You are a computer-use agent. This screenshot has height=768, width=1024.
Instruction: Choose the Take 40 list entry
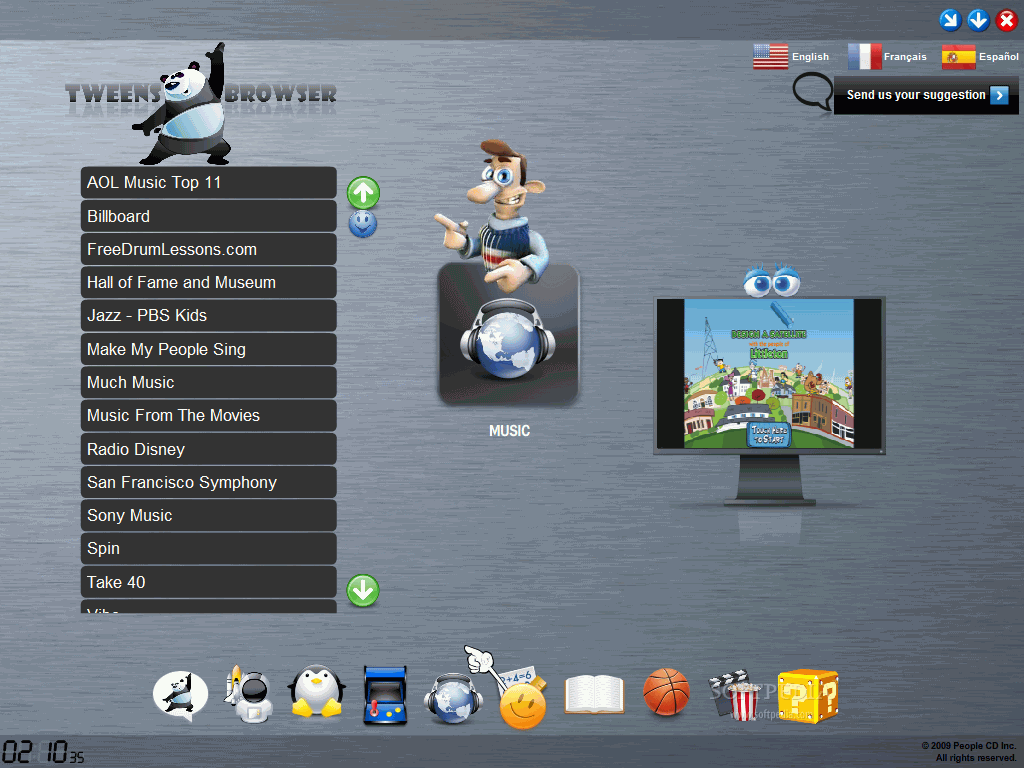coord(208,582)
